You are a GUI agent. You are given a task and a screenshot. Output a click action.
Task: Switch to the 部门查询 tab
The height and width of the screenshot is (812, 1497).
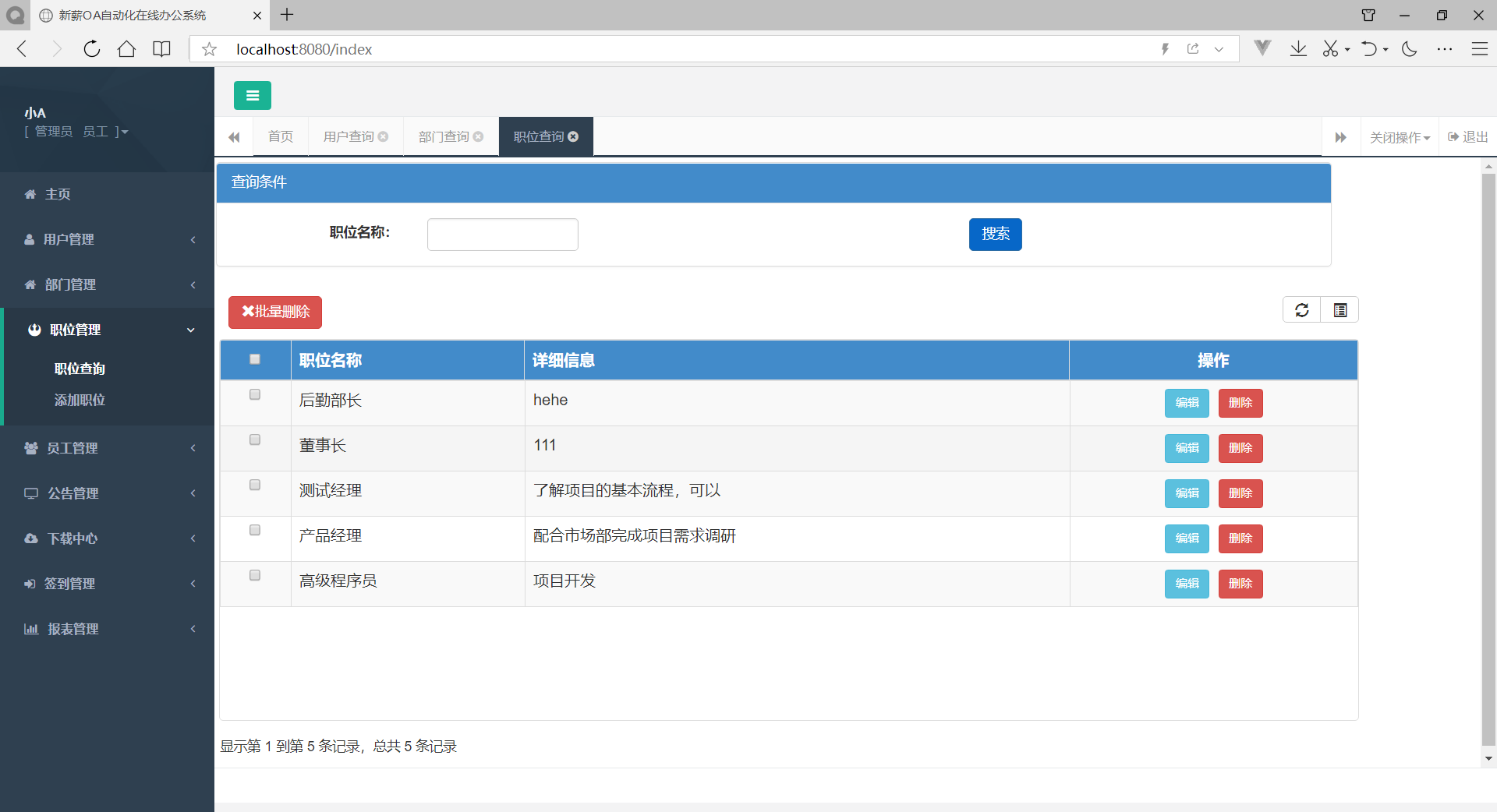[x=444, y=136]
